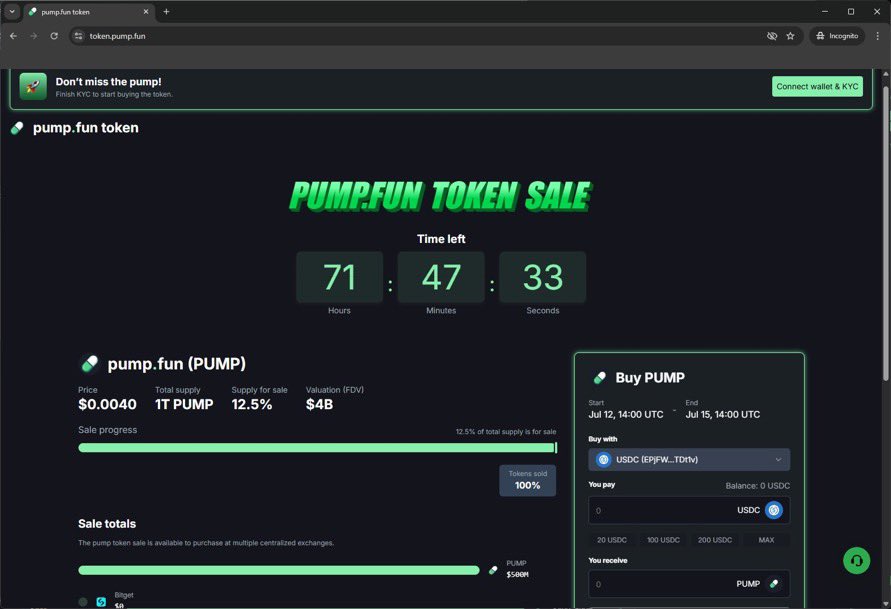Select the pump.fun token browser tab
891x609 pixels.
(89, 12)
